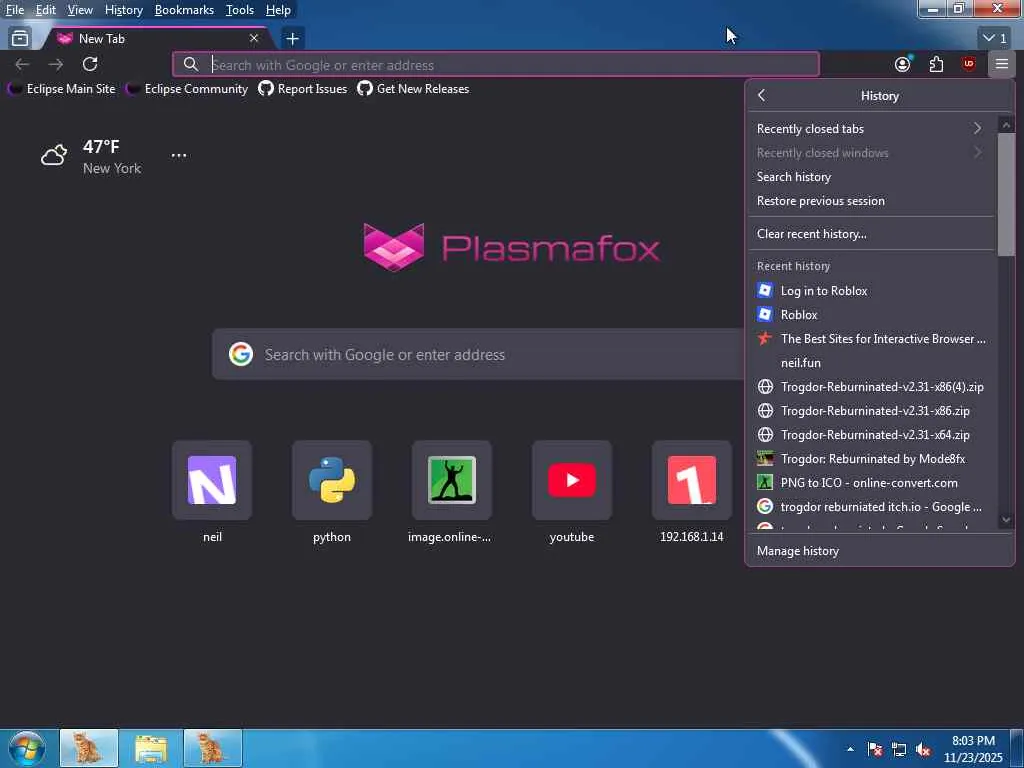Open Log in to Roblox history entry

[x=870, y=291]
